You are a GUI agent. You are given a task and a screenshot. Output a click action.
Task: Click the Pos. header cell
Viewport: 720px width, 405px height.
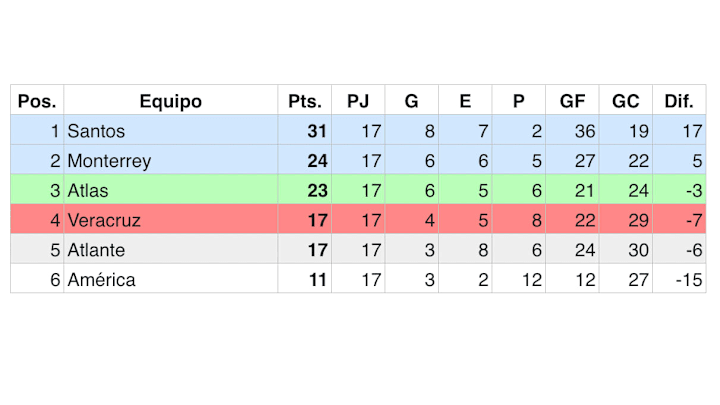pyautogui.click(x=37, y=101)
